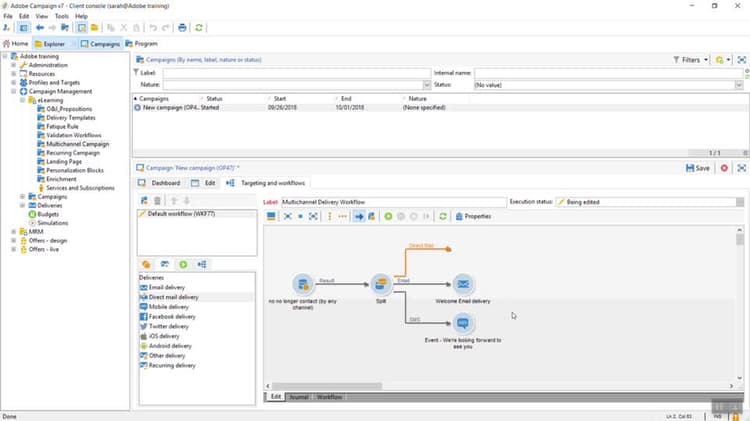750x421 pixels.
Task: Click the workflow refresh icon next to Properties
Action: point(443,217)
